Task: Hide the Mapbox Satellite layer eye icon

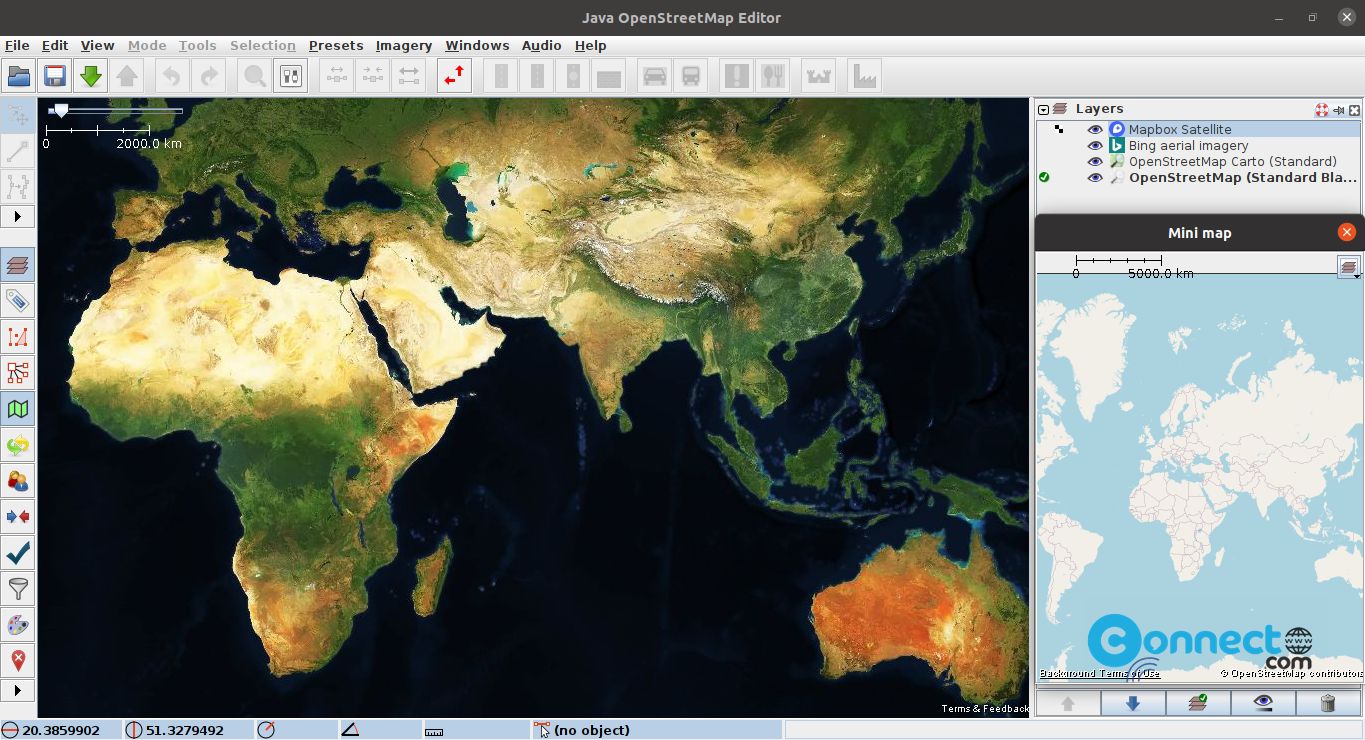Action: pos(1095,130)
